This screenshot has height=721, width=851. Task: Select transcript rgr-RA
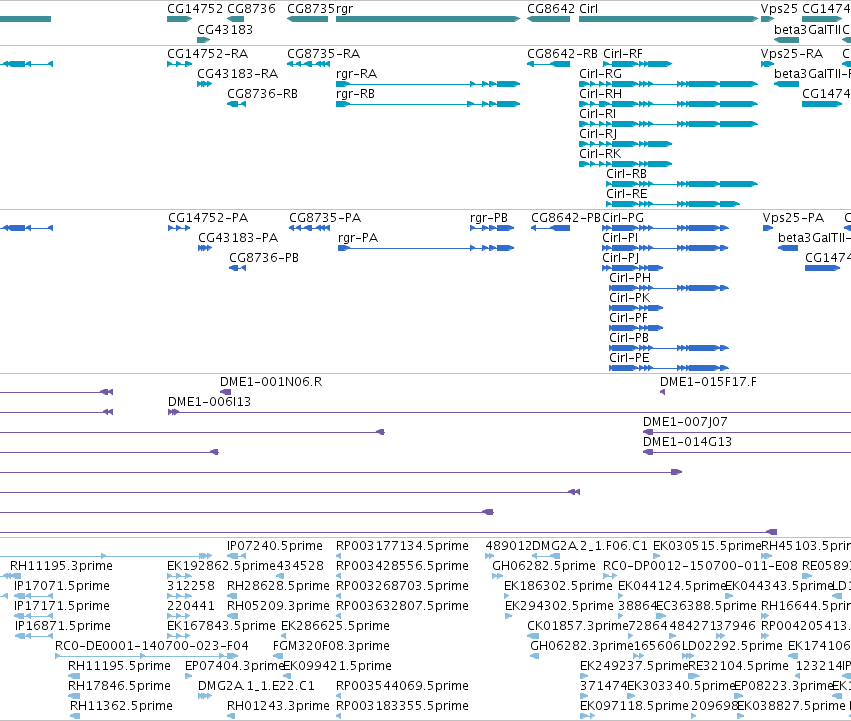[428, 84]
